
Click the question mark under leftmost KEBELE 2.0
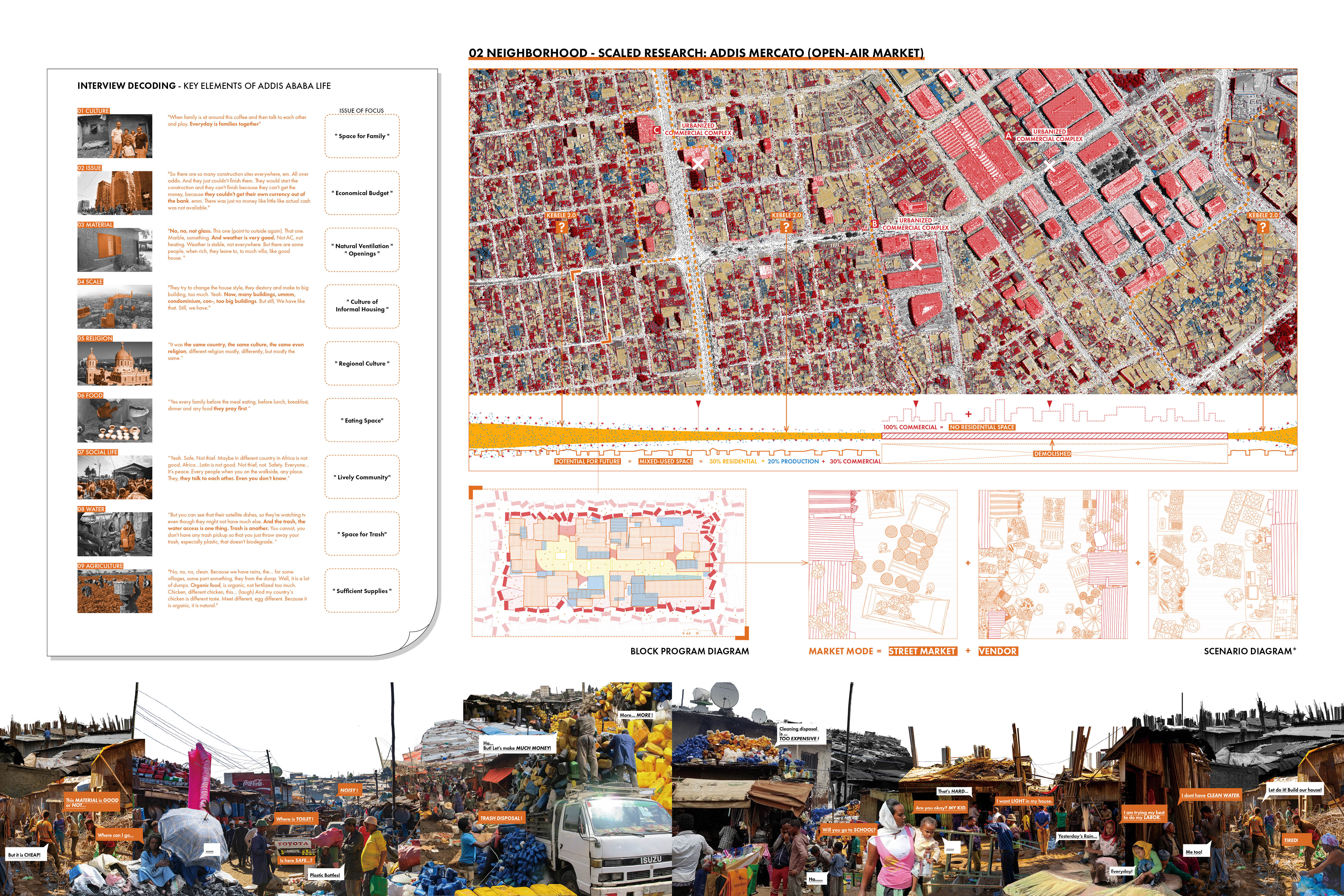point(562,227)
